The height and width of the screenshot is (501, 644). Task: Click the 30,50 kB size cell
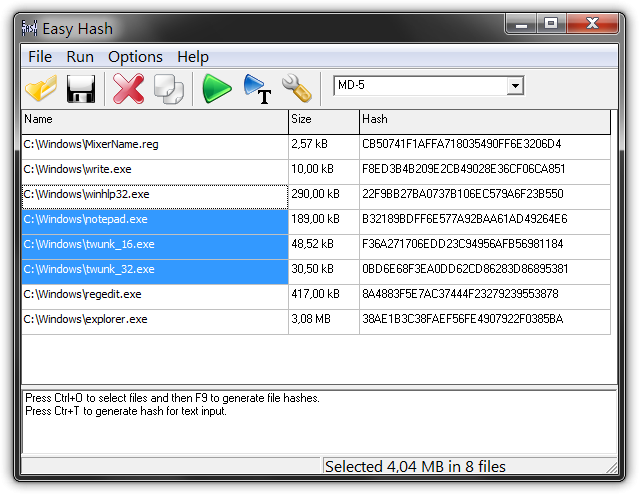coord(324,272)
